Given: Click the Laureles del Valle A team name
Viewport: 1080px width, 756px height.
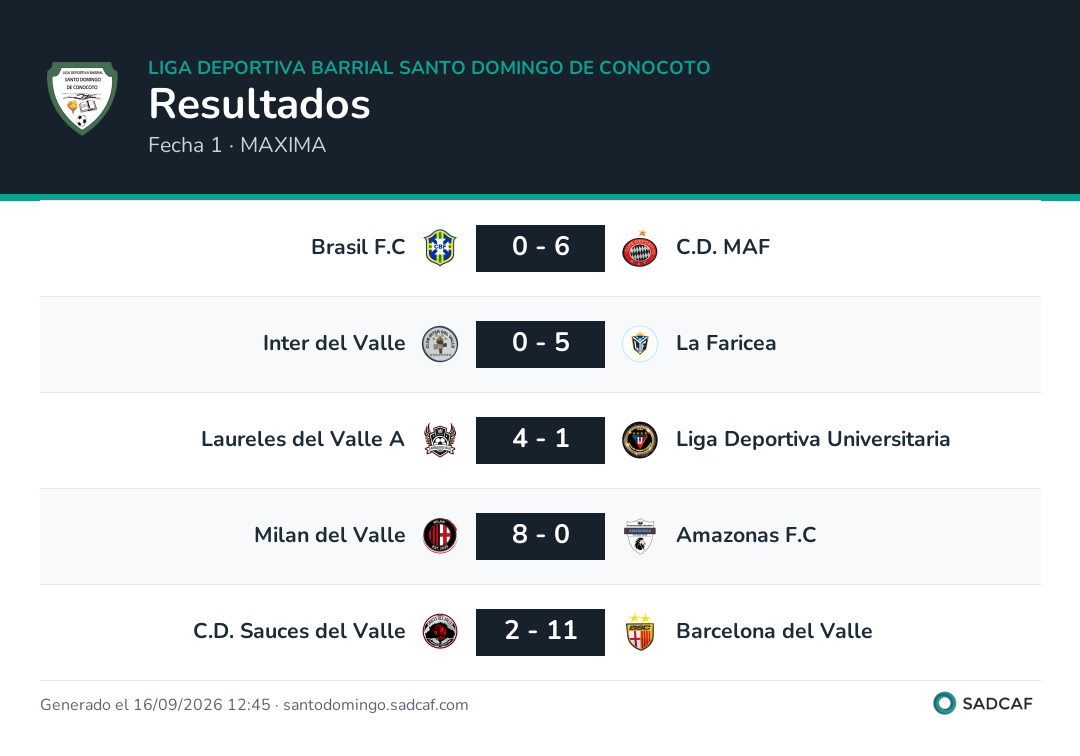Looking at the screenshot, I should point(303,439).
